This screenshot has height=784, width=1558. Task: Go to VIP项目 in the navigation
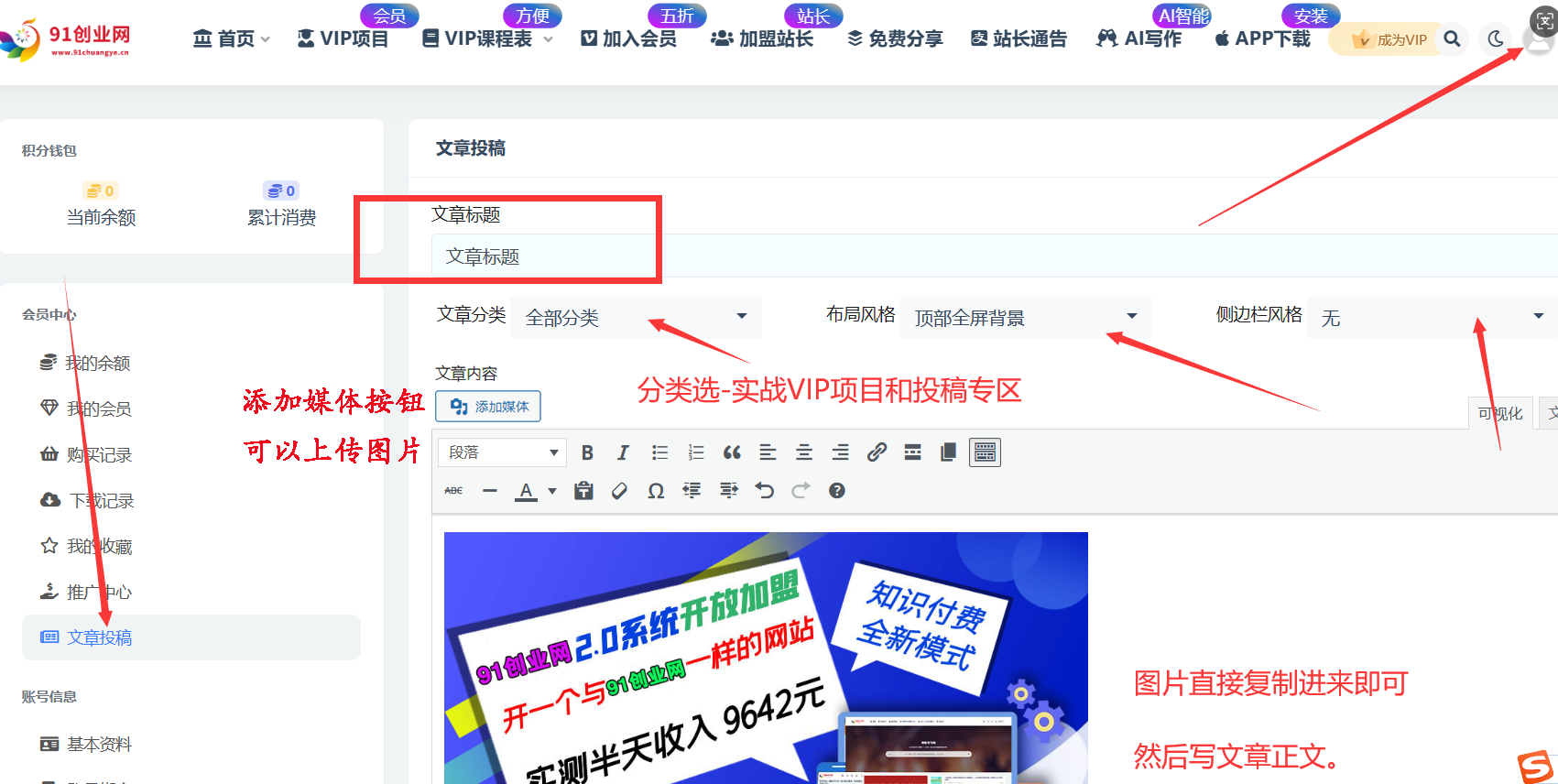(x=343, y=38)
